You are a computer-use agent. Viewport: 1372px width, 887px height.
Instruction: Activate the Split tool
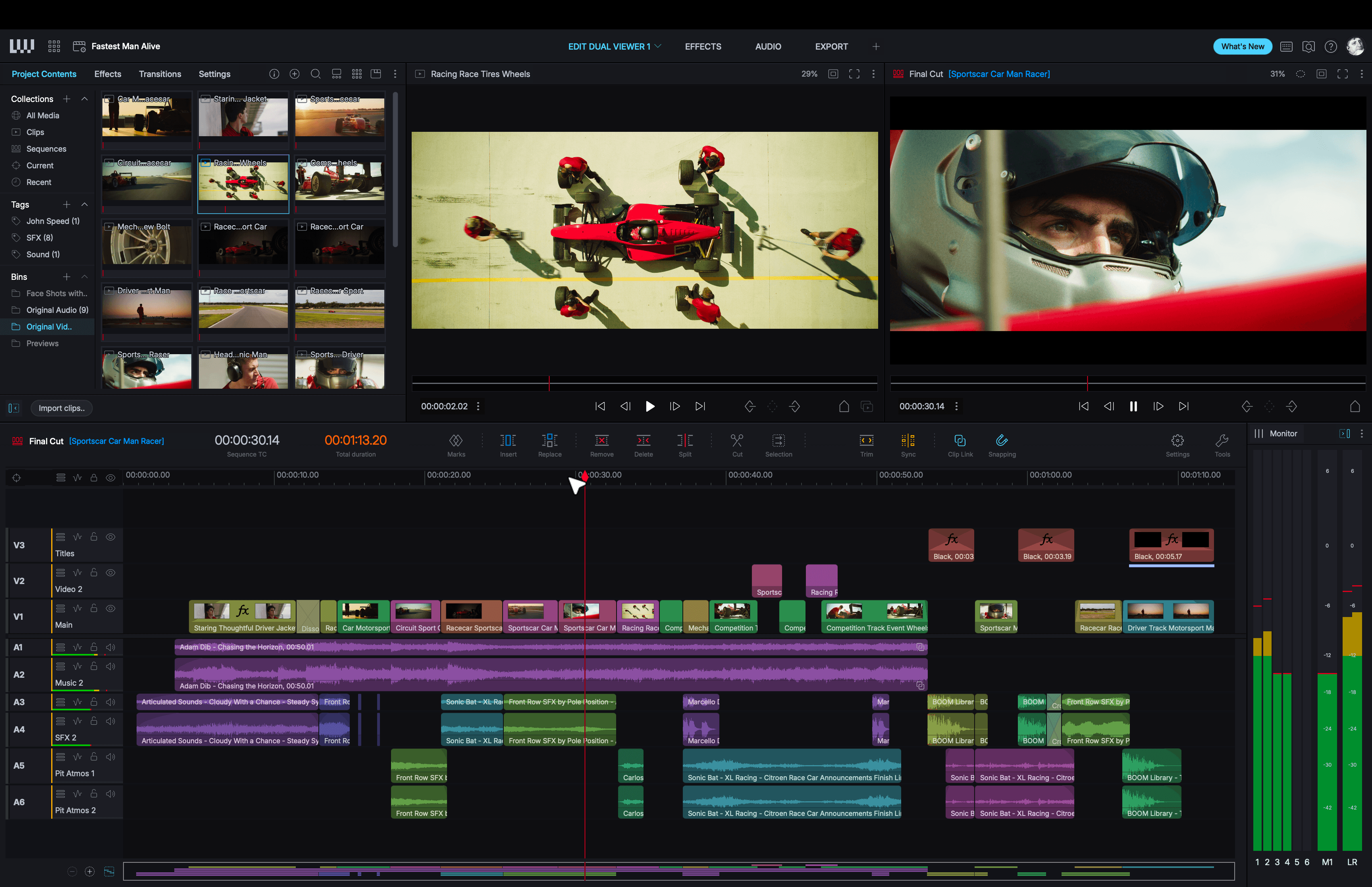pos(684,445)
